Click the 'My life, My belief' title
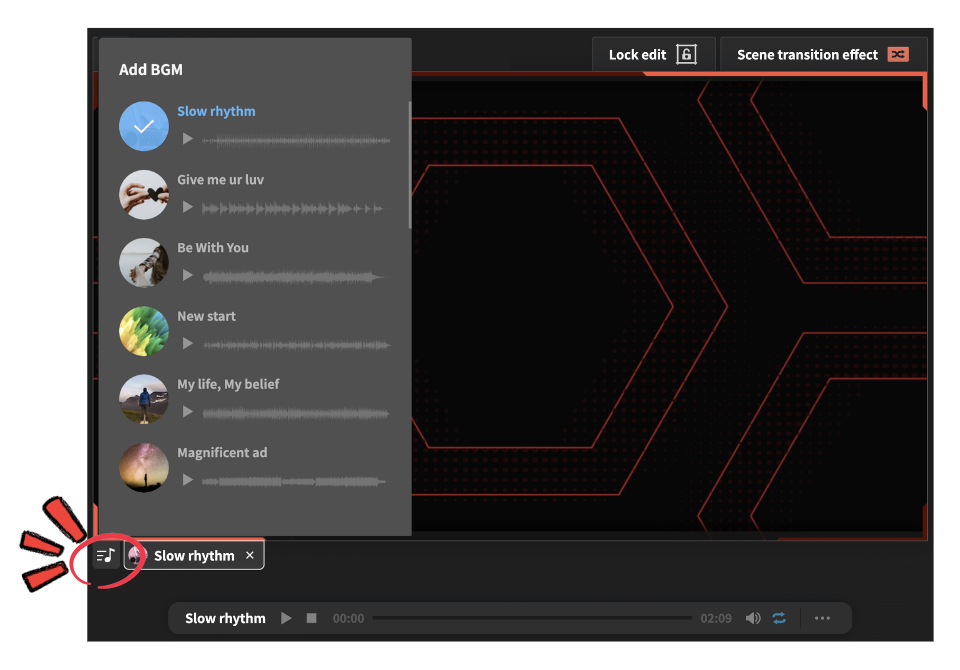The width and height of the screenshot is (960, 670). [x=228, y=385]
